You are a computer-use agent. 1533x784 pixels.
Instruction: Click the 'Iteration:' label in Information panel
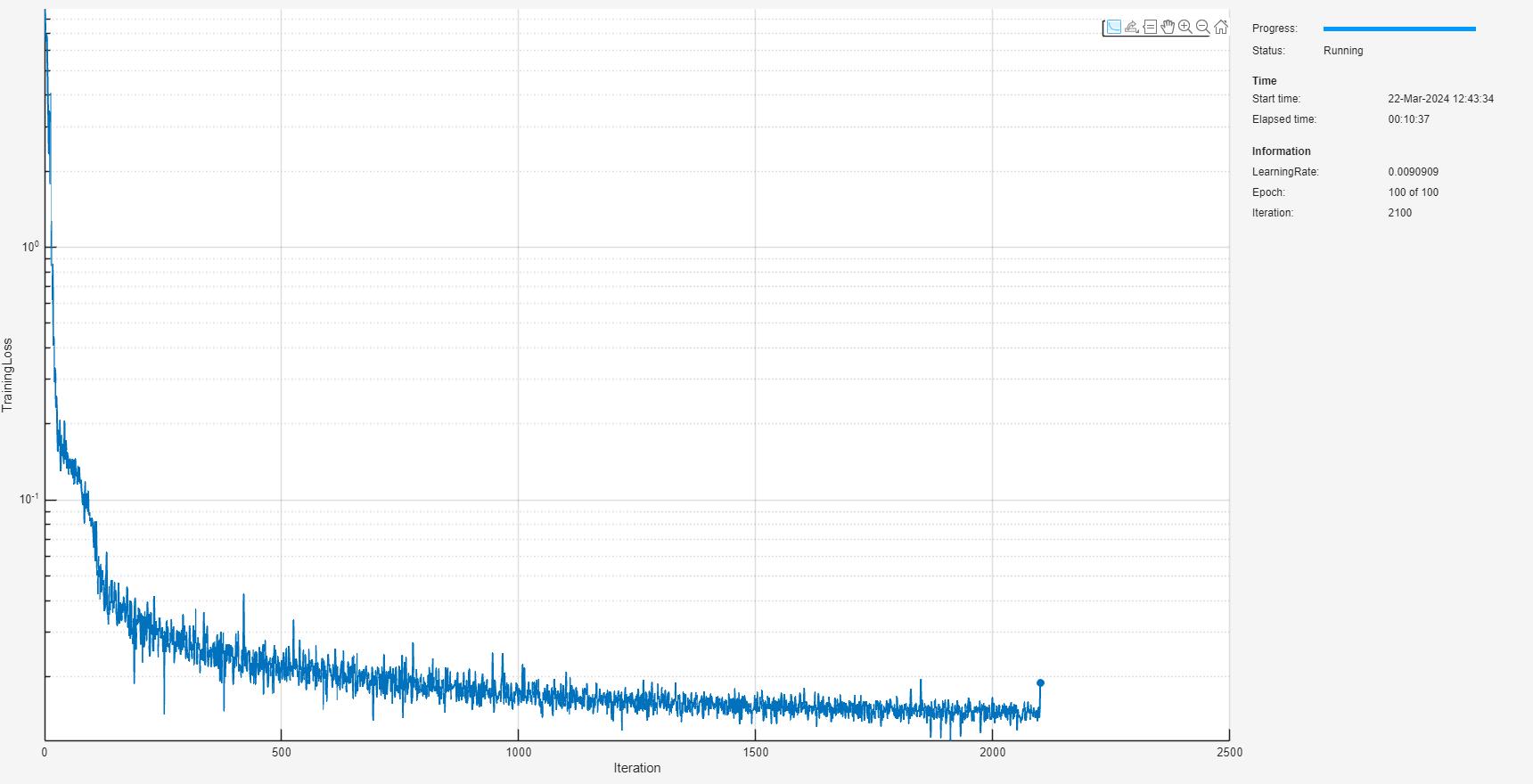tap(1273, 213)
